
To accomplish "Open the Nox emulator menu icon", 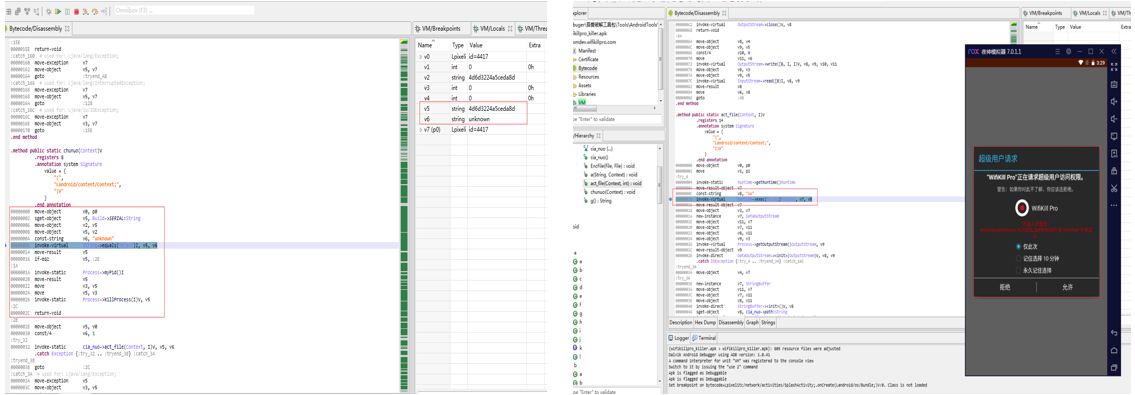I will (1058, 51).
